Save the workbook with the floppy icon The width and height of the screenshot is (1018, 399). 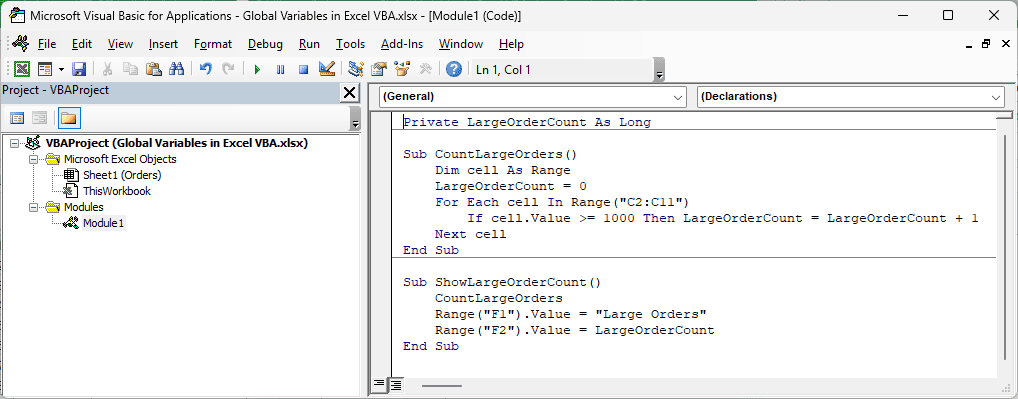click(79, 69)
